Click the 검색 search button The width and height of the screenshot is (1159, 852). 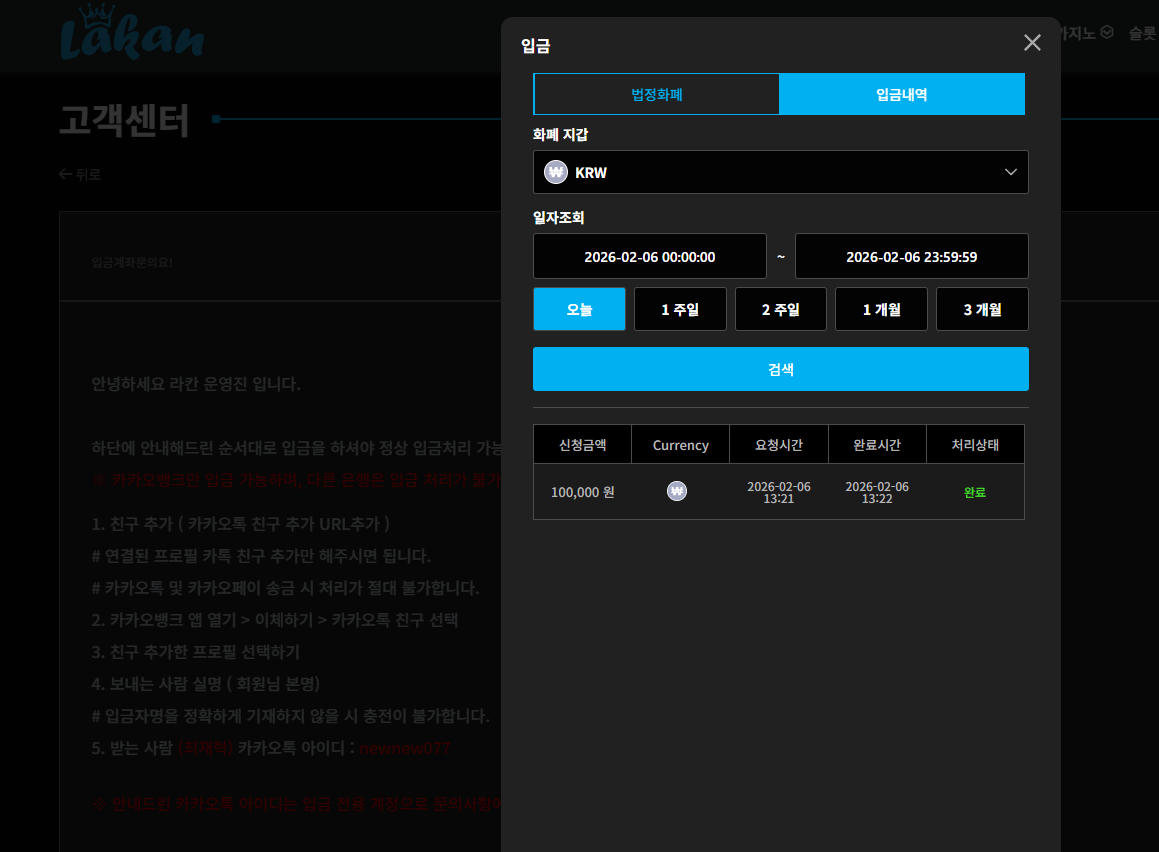coord(781,369)
